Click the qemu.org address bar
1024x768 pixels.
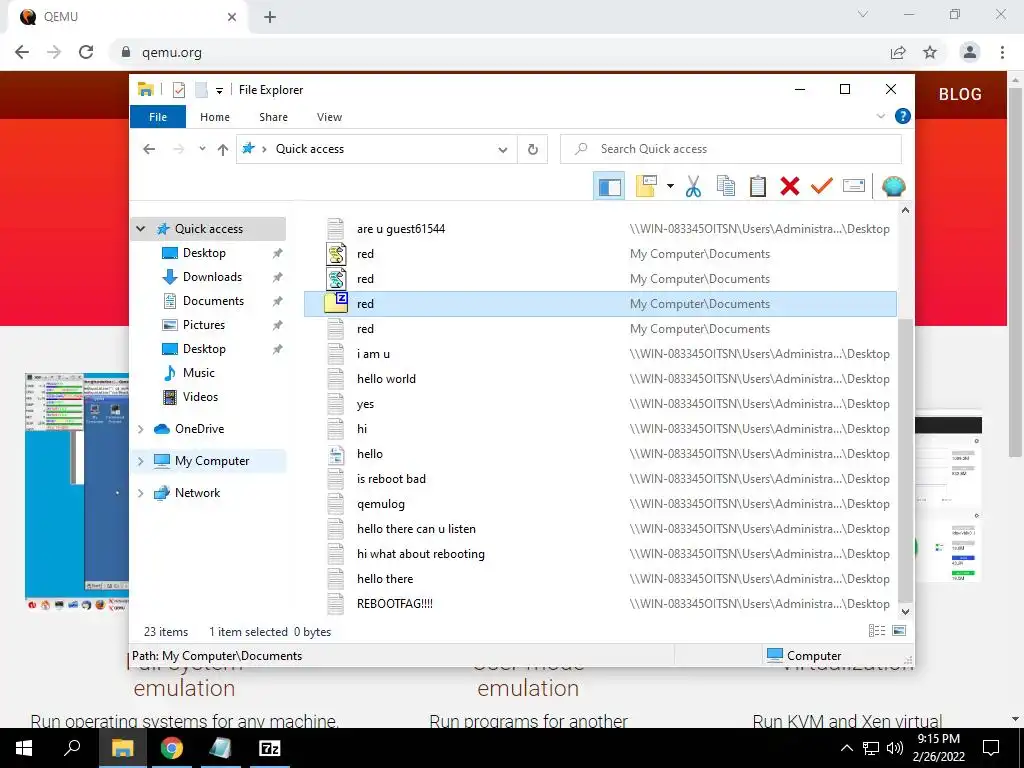[496, 52]
